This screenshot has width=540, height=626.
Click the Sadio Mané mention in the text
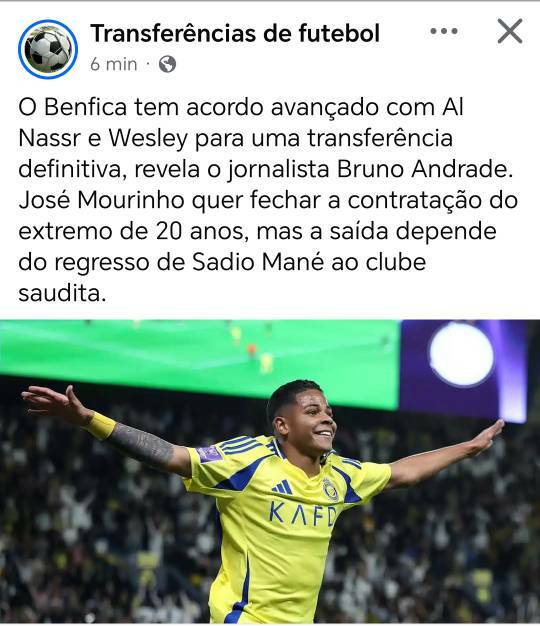258,262
